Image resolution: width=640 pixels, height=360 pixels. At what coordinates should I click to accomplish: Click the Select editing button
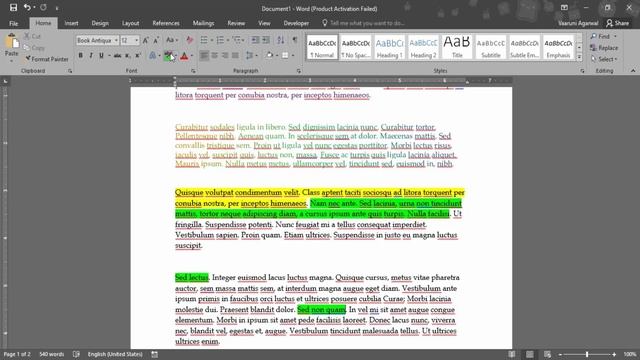tap(604, 59)
